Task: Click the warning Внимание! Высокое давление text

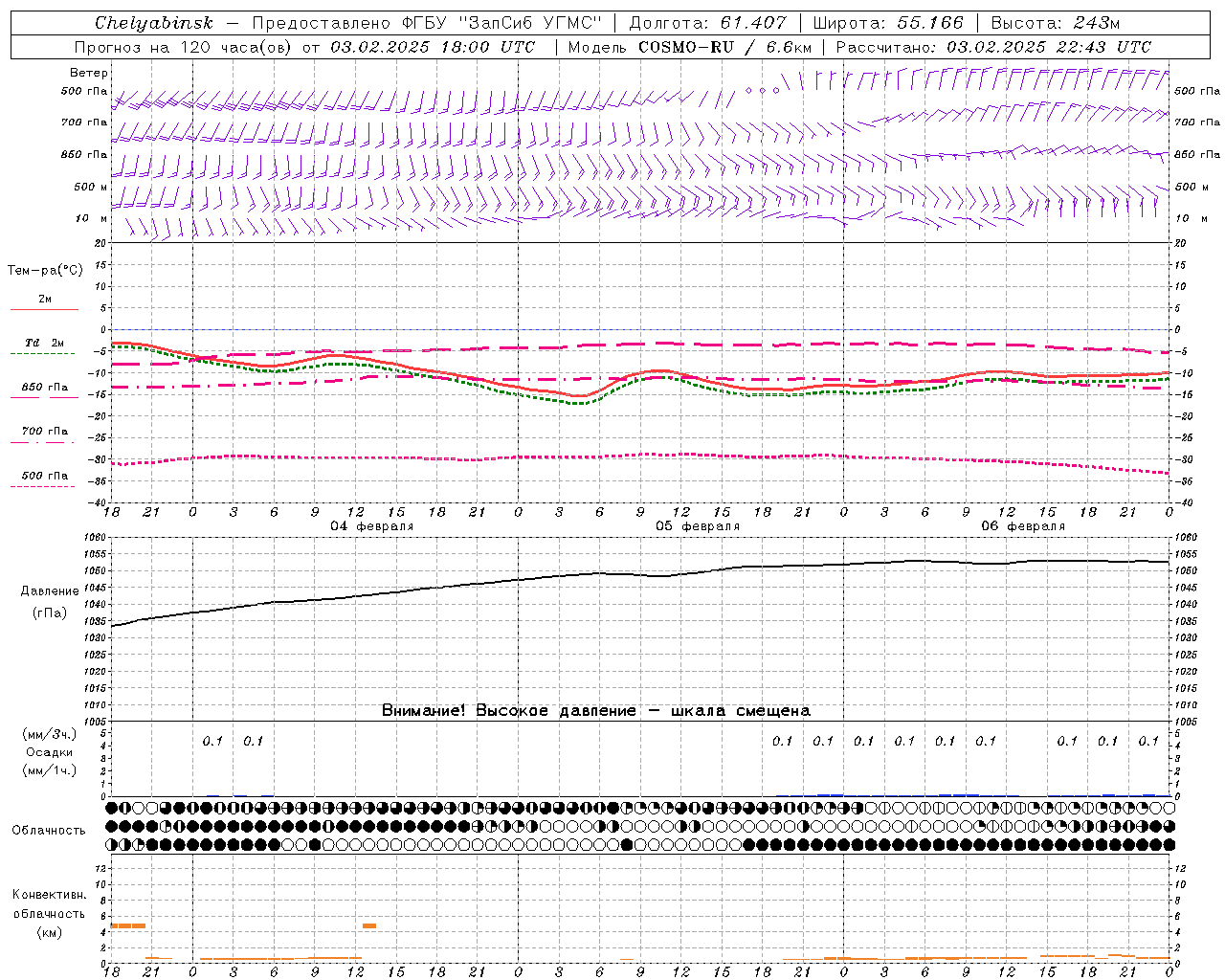Action: click(508, 711)
